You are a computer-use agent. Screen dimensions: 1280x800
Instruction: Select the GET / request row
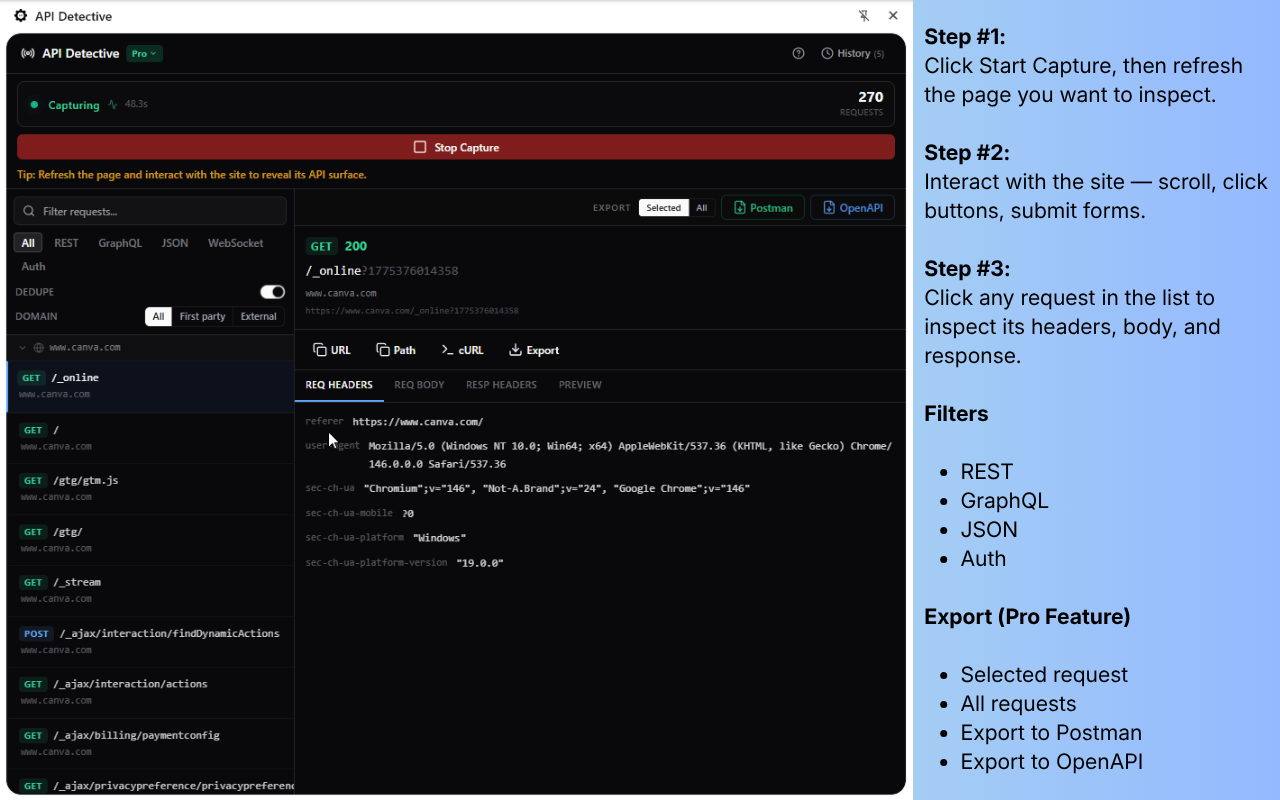click(x=150, y=438)
